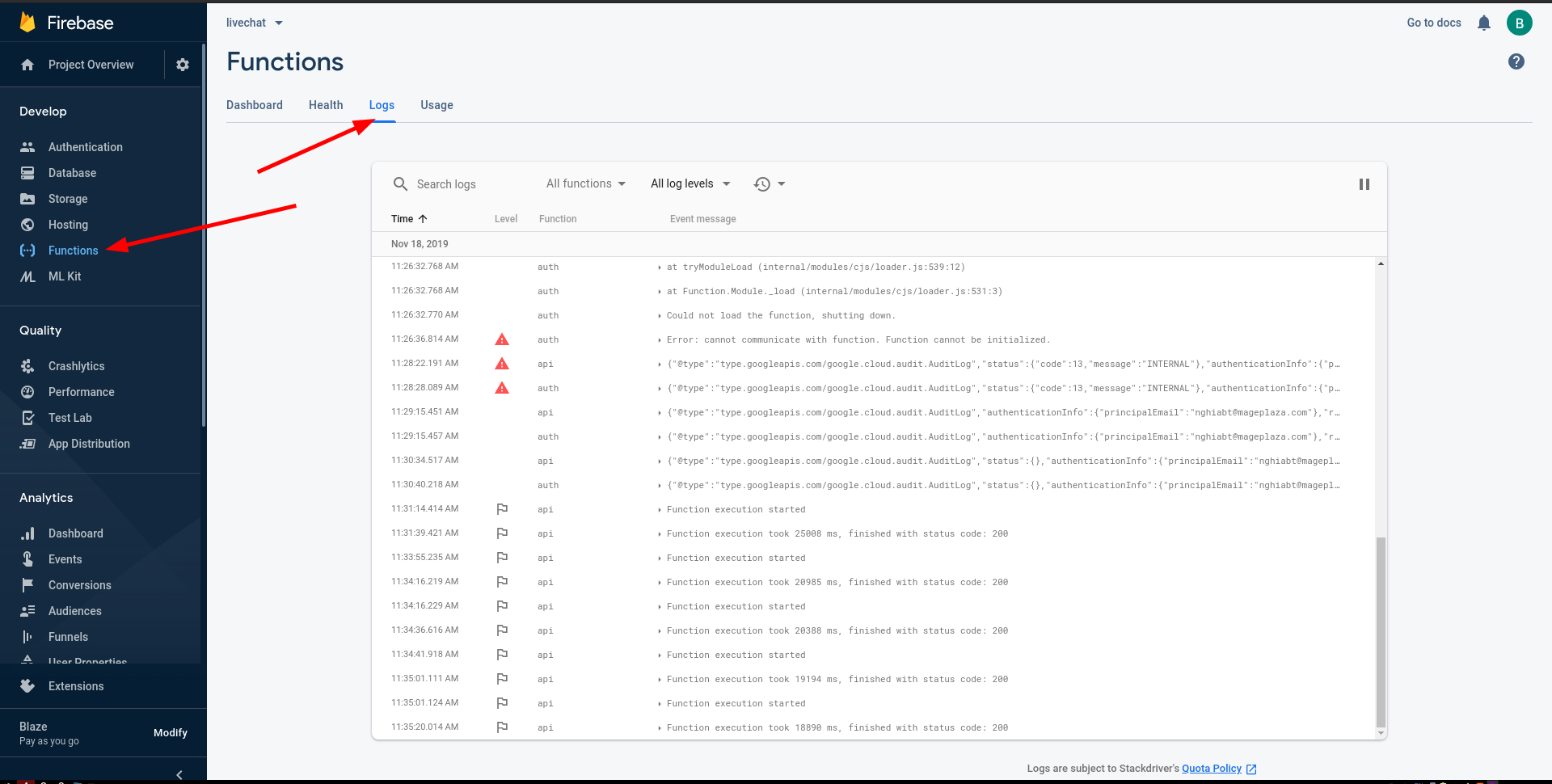Viewport: 1552px width, 784px height.
Task: Open the All functions filter dropdown
Action: 586,184
